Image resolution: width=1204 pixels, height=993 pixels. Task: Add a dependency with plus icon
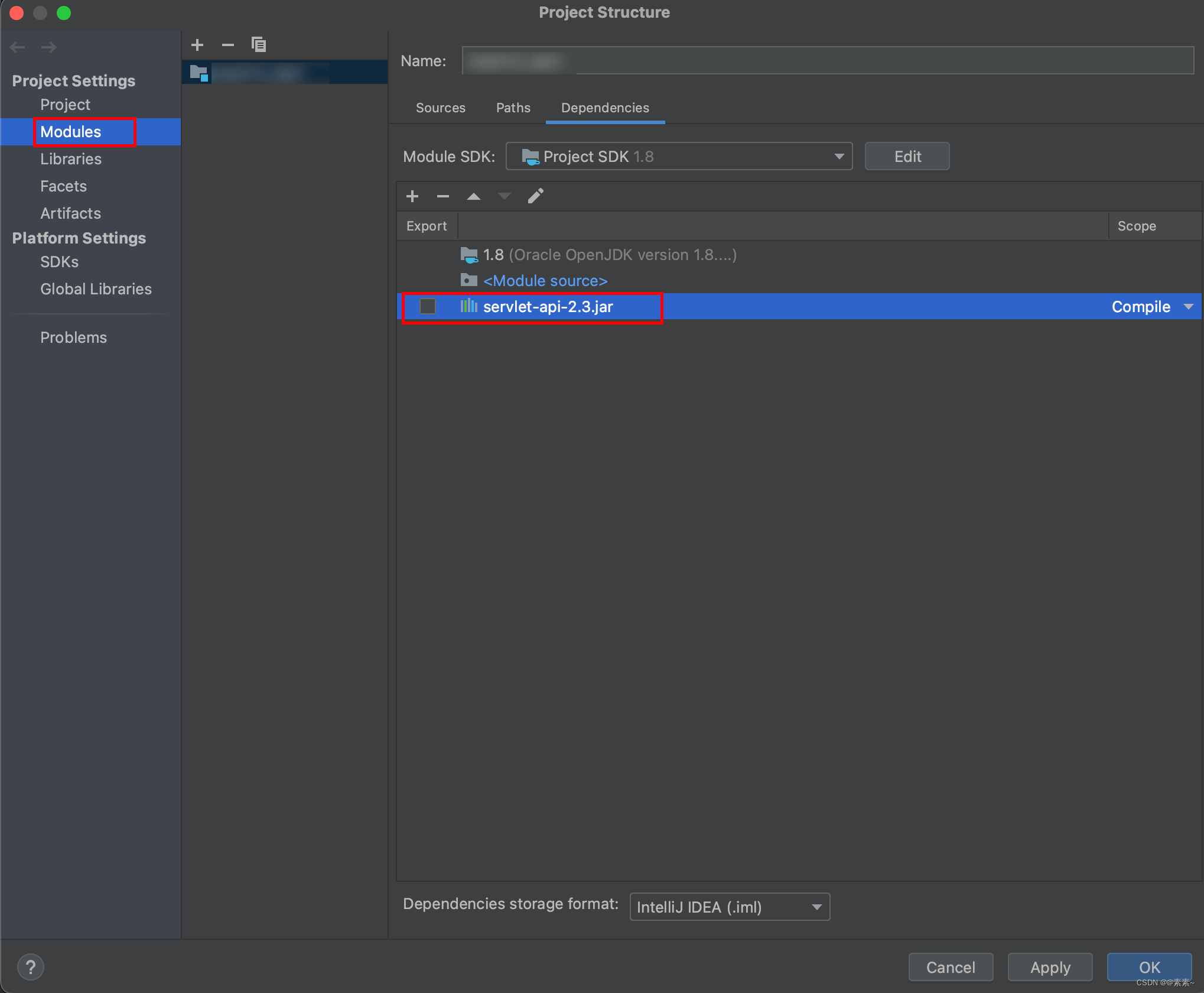click(x=412, y=196)
